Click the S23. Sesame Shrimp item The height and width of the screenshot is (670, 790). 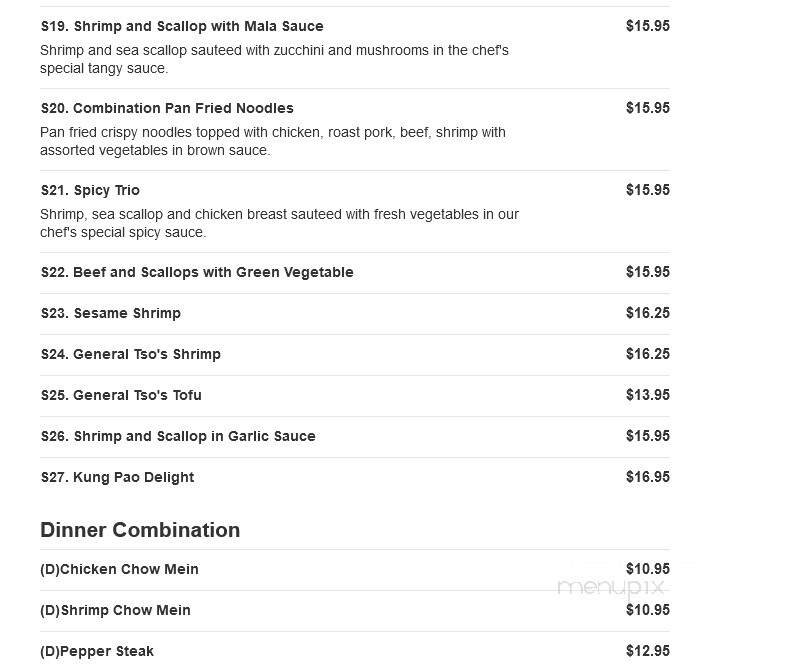click(x=111, y=313)
